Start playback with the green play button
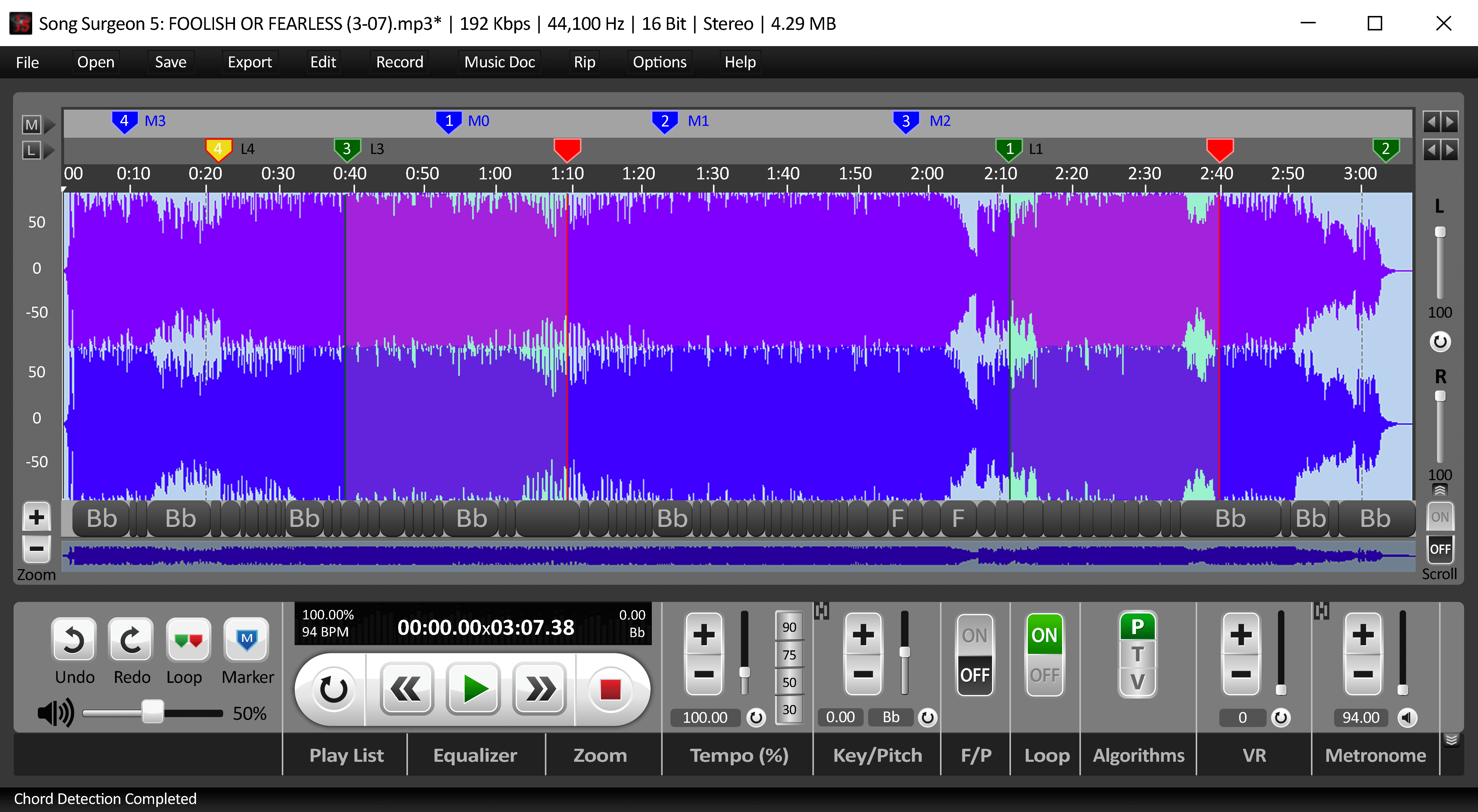Screen dimensions: 1478x812 tap(473, 689)
